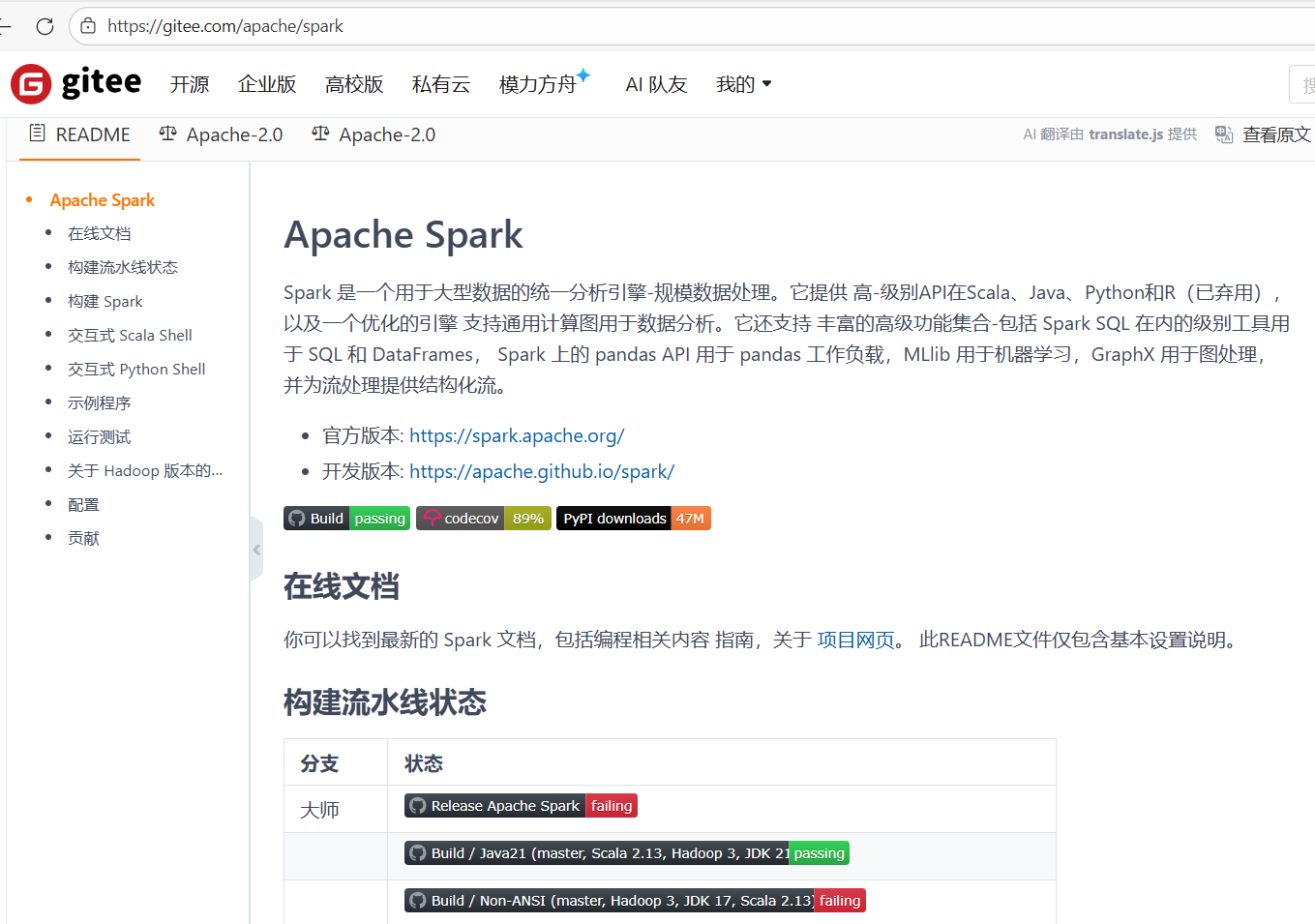The width and height of the screenshot is (1315, 924).
Task: Switch to the second Apache-2.0 tab
Action: (x=374, y=134)
